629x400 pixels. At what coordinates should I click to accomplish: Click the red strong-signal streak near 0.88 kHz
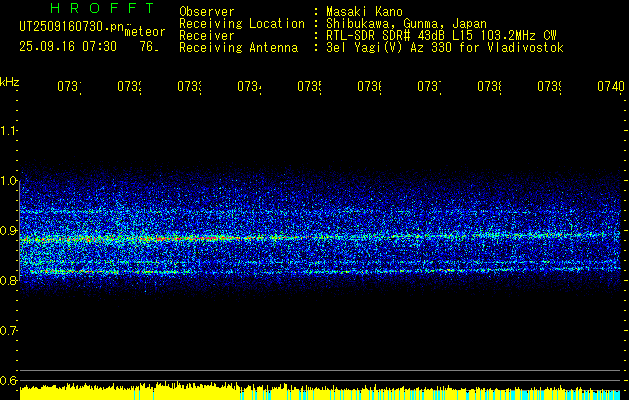(x=193, y=238)
